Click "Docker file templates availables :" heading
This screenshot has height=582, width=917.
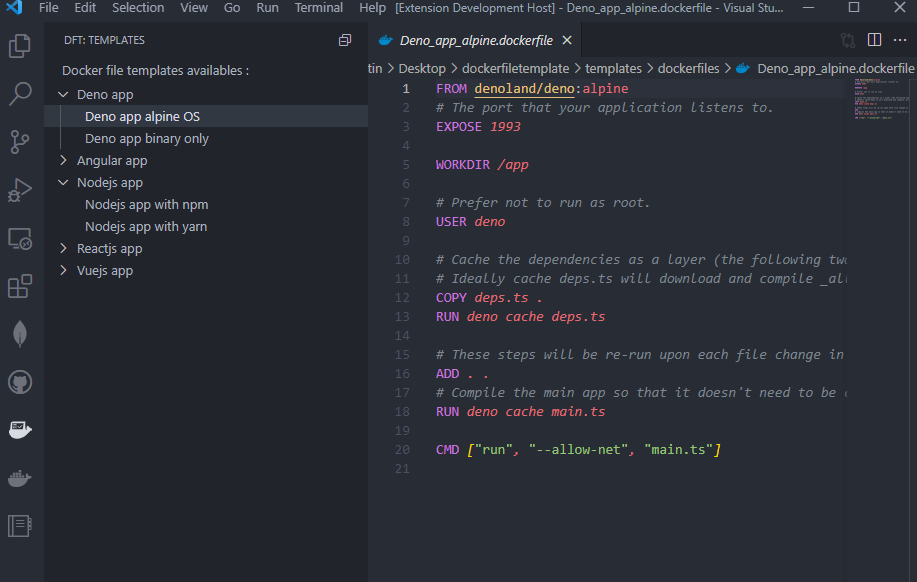(156, 70)
